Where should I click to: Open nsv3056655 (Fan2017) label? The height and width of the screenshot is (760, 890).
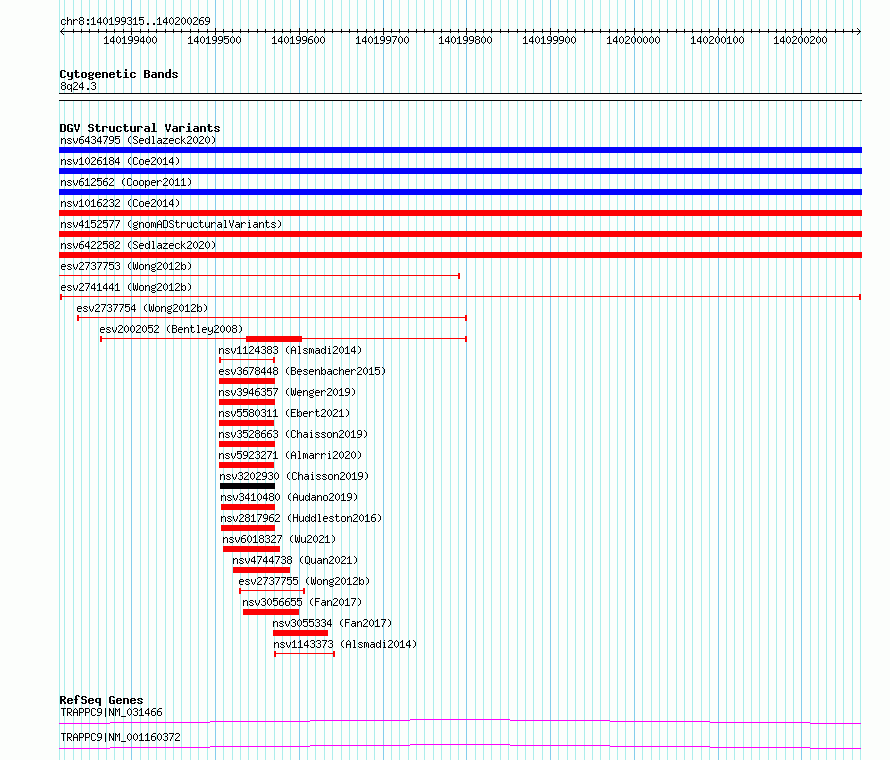pyautogui.click(x=302, y=602)
